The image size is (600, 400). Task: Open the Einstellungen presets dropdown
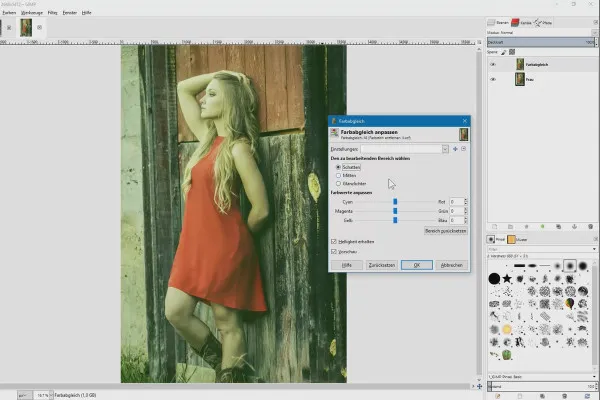446,148
